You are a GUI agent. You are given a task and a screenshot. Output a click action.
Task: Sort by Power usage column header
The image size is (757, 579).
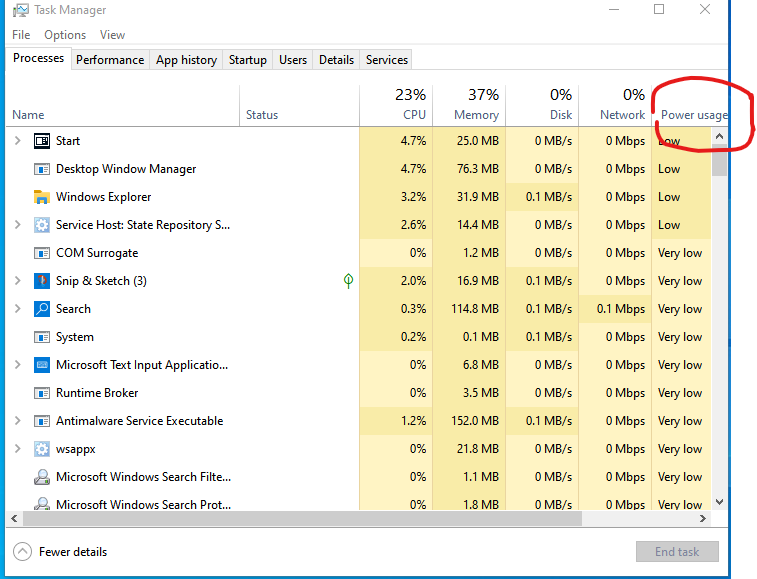[x=689, y=106]
